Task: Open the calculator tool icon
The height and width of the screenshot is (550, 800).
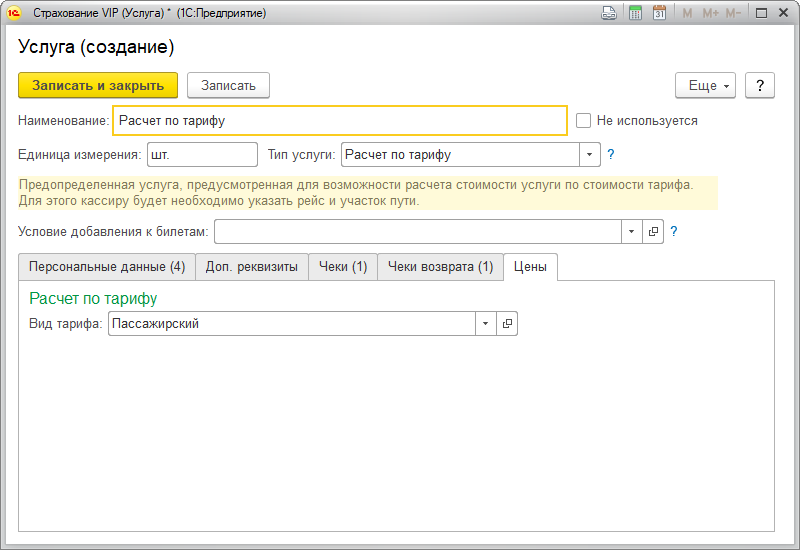Action: tap(635, 13)
